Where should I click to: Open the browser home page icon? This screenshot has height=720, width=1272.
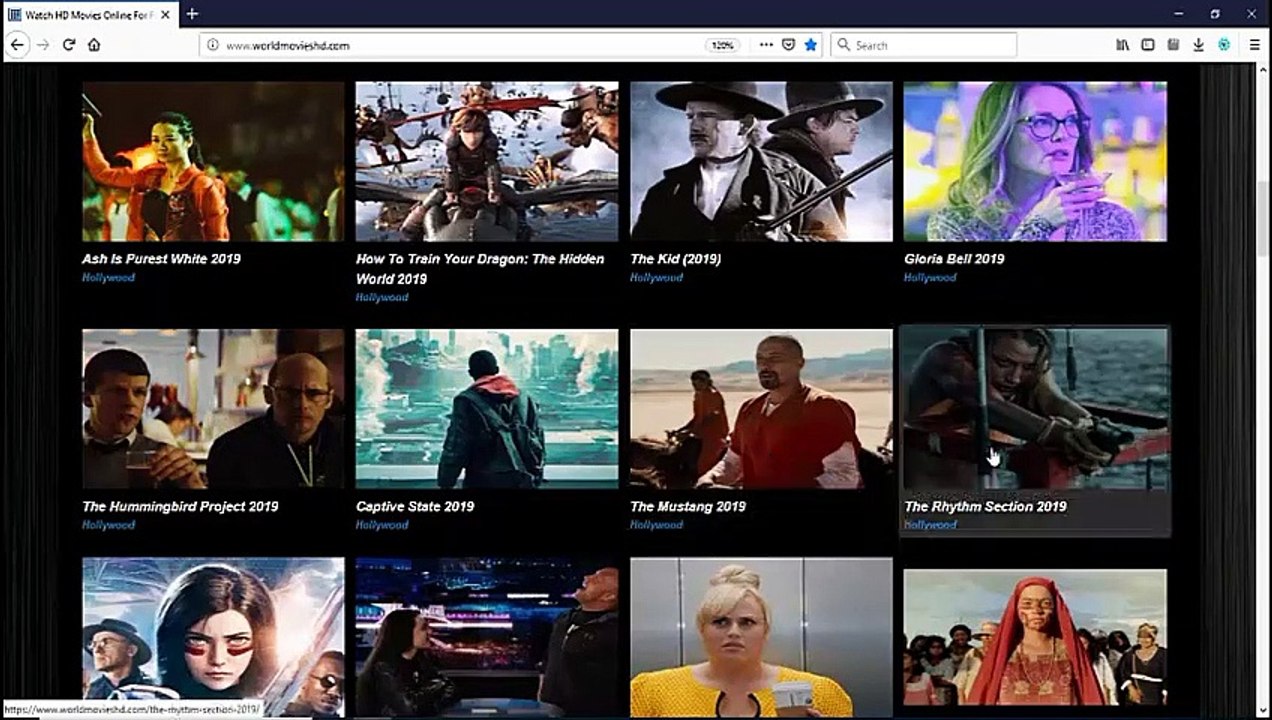[94, 45]
